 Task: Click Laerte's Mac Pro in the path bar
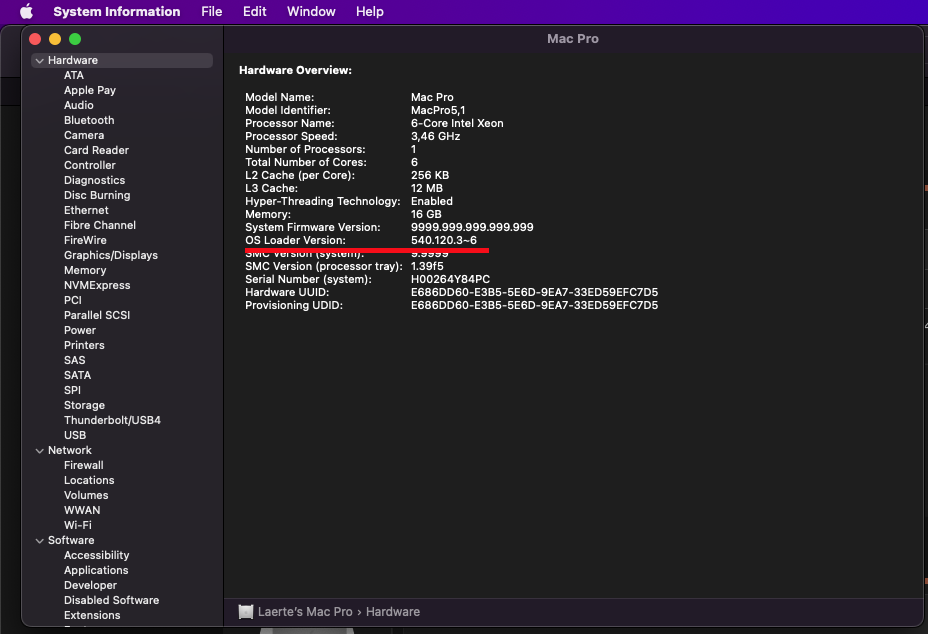click(x=305, y=612)
